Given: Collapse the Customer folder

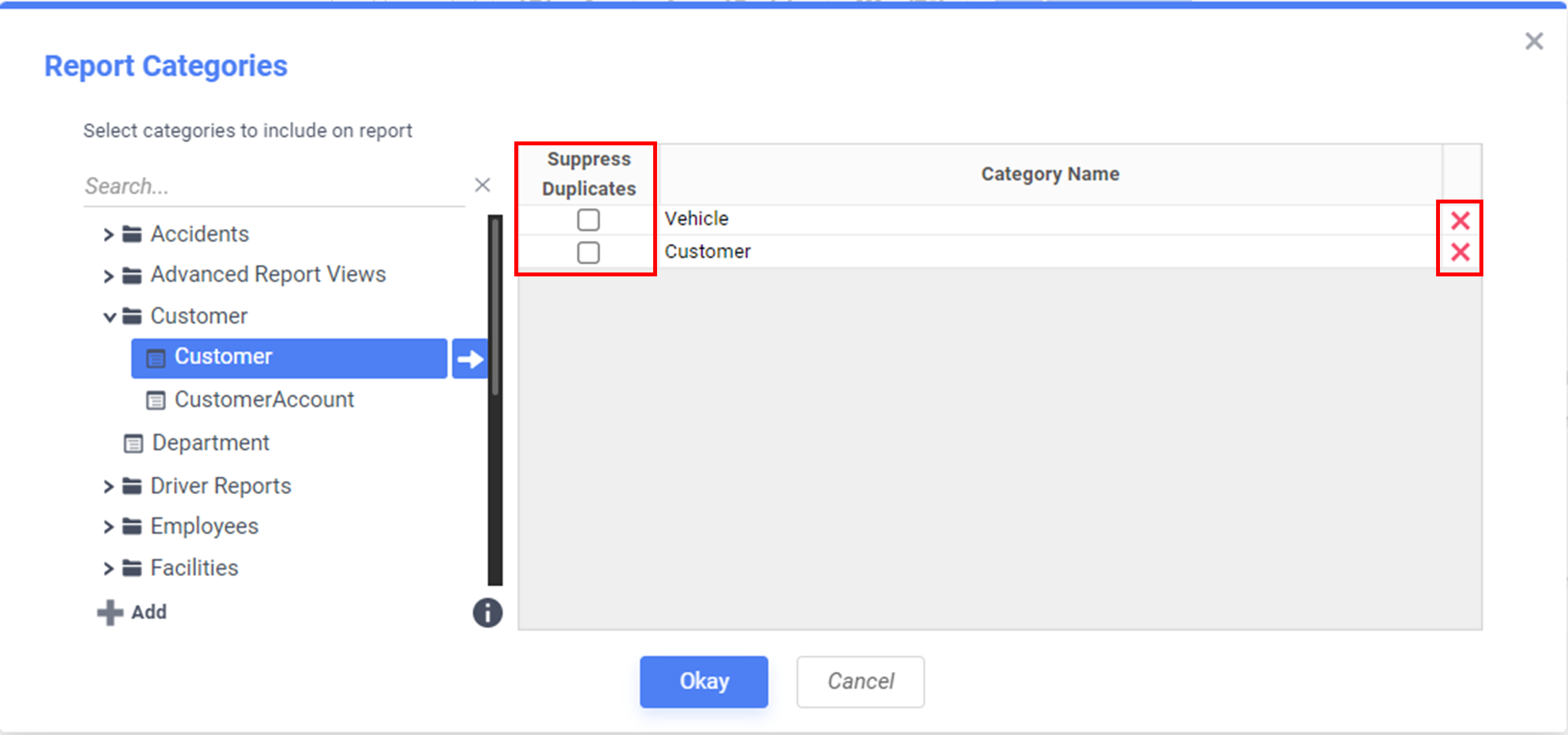Looking at the screenshot, I should [109, 316].
